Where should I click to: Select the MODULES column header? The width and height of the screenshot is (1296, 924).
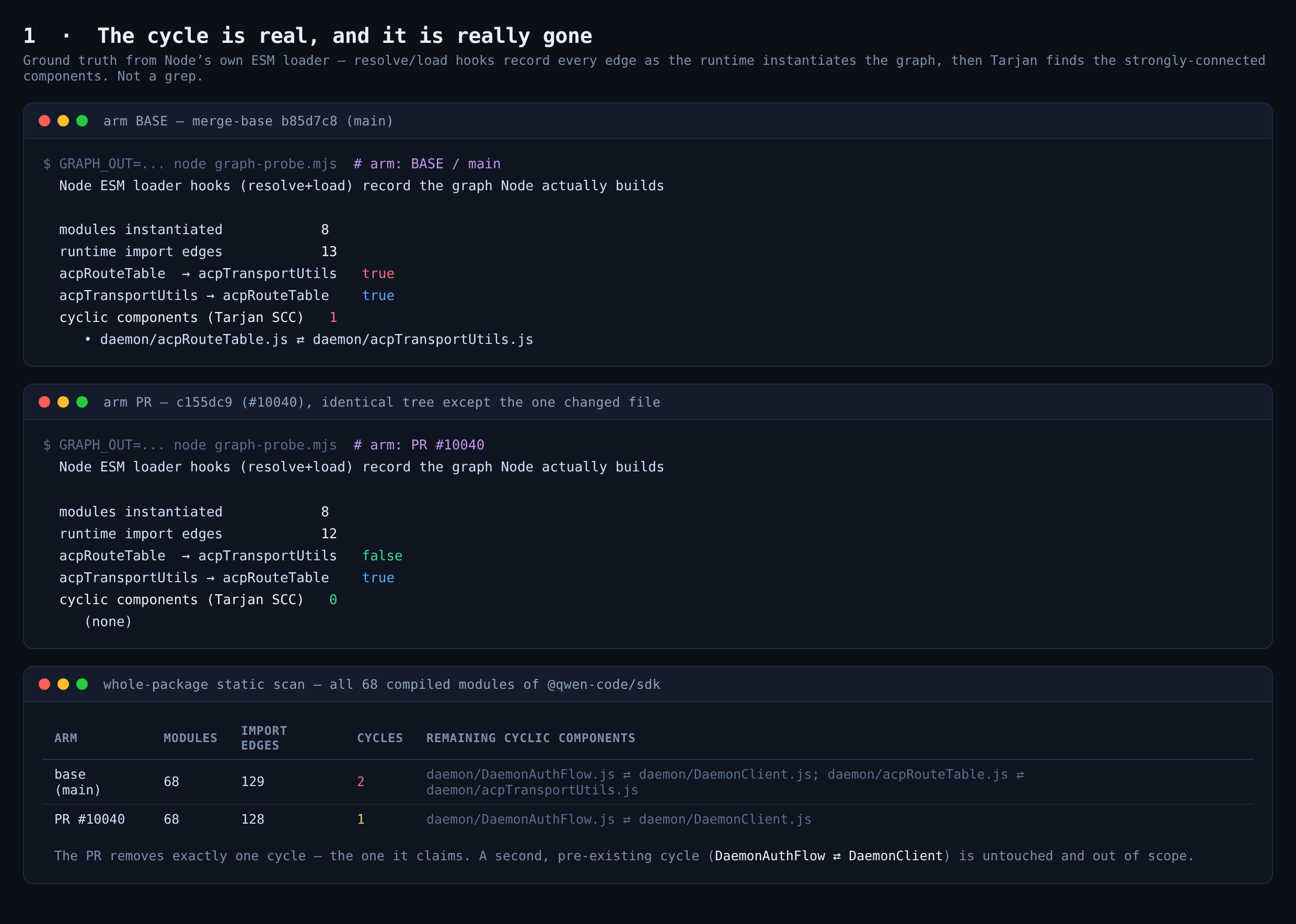coord(191,738)
